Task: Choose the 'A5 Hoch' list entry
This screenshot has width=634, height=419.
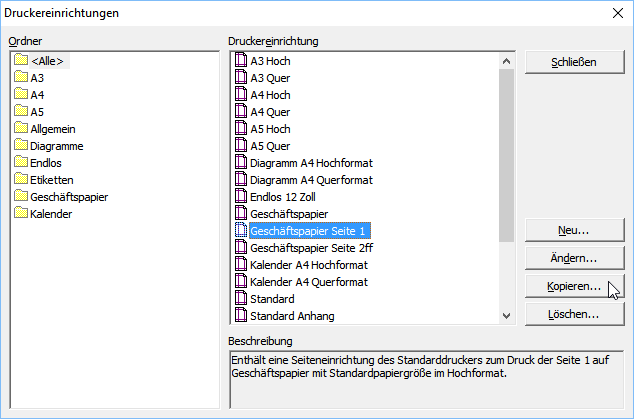Action: (271, 129)
